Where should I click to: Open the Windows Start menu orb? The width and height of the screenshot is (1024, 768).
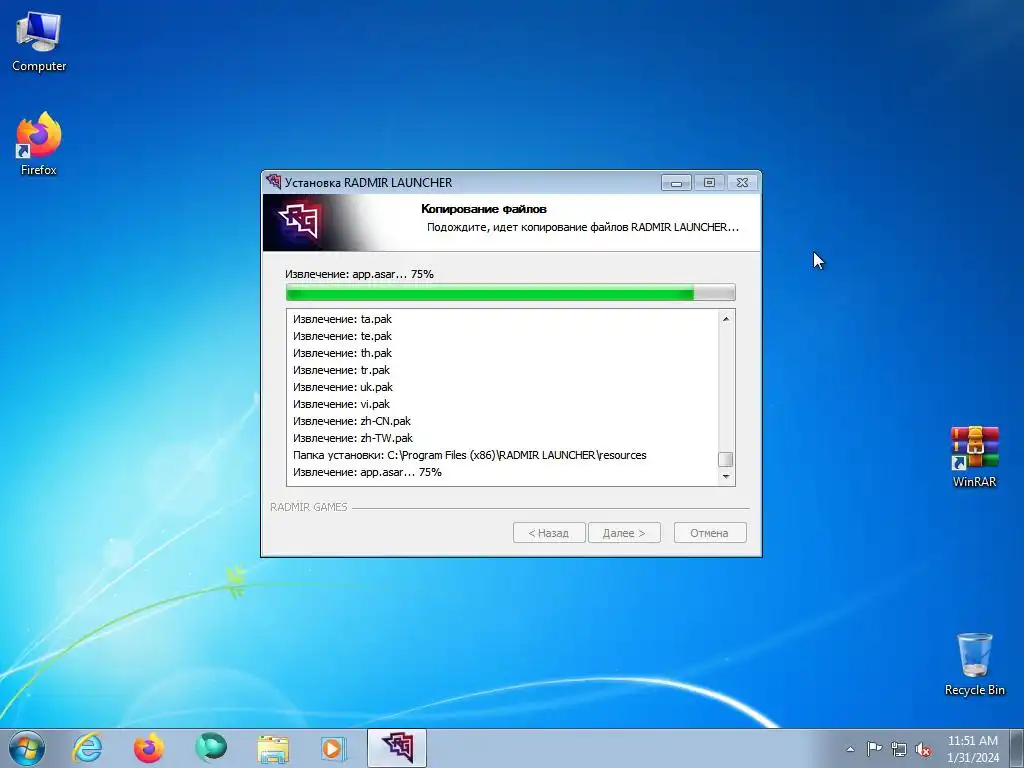click(27, 748)
